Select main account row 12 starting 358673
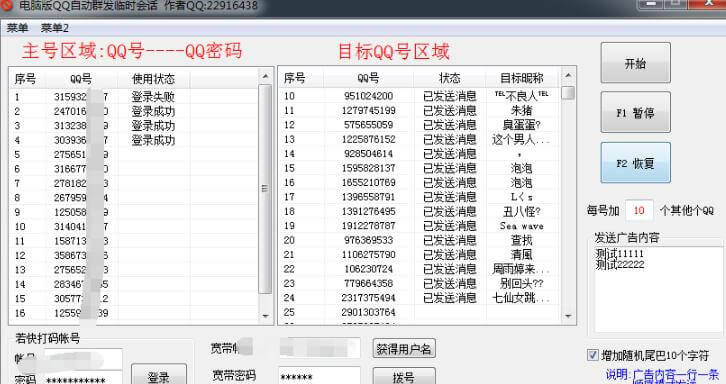Screen dimensions: 726x384 coord(132,255)
